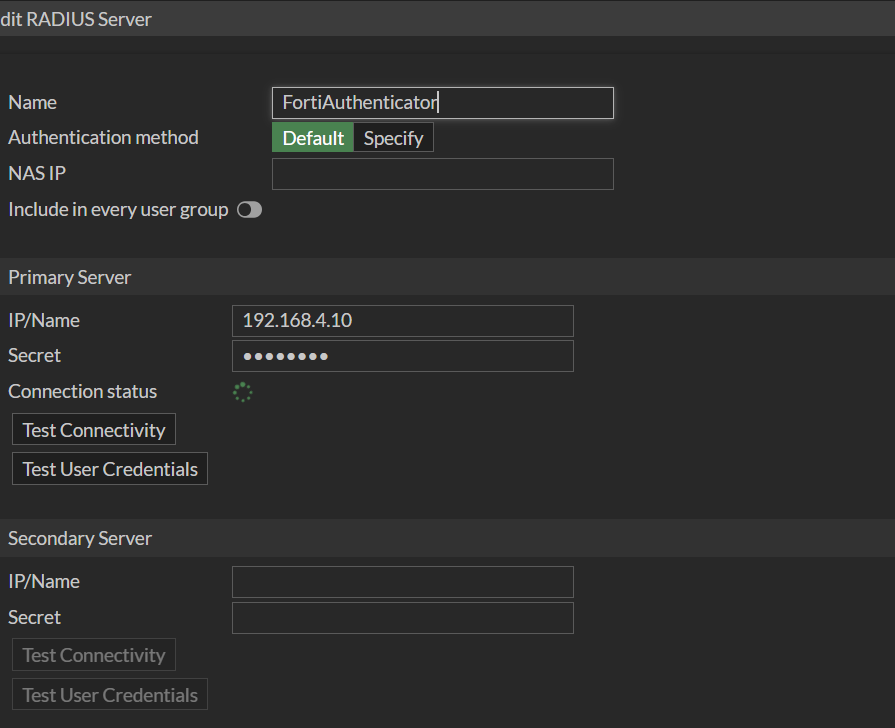Click the Secondary Server IP/Name field
This screenshot has width=895, height=728.
tap(402, 581)
